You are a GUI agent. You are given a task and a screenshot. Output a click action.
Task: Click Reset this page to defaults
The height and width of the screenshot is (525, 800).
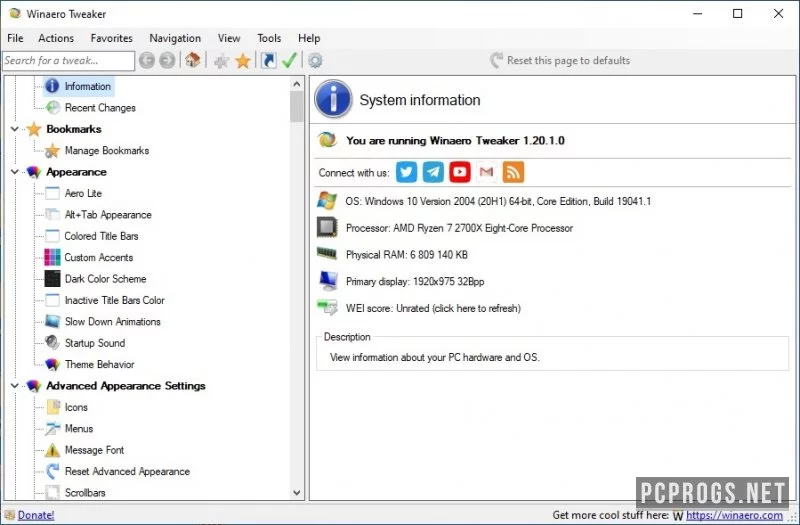560,60
